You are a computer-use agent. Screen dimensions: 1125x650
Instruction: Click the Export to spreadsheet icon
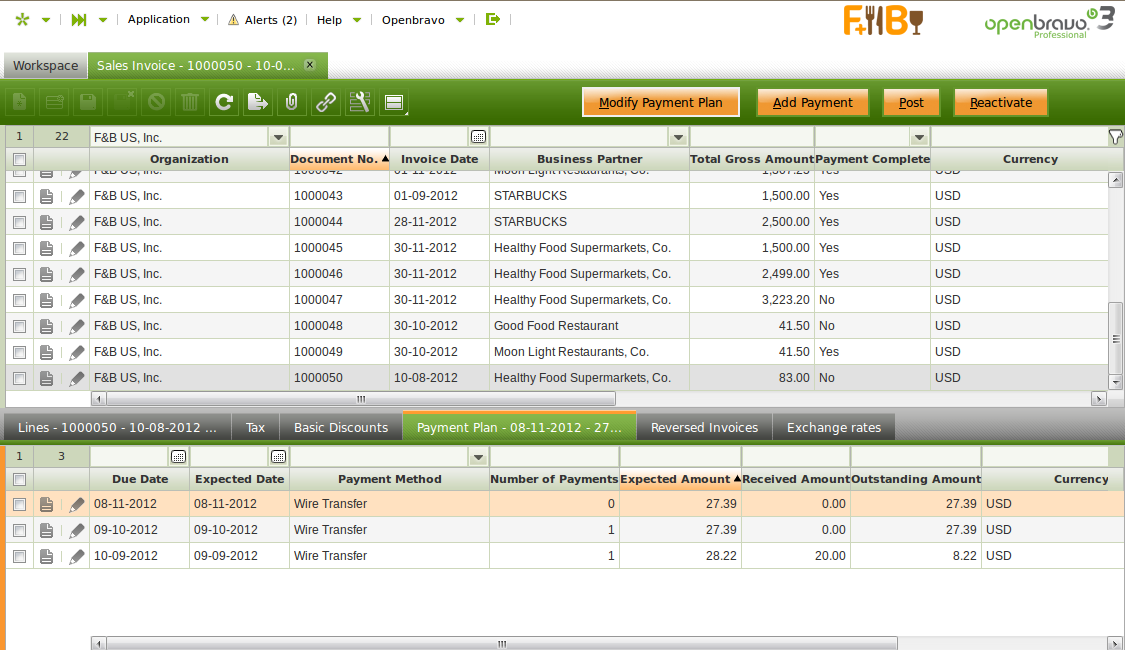[x=258, y=102]
